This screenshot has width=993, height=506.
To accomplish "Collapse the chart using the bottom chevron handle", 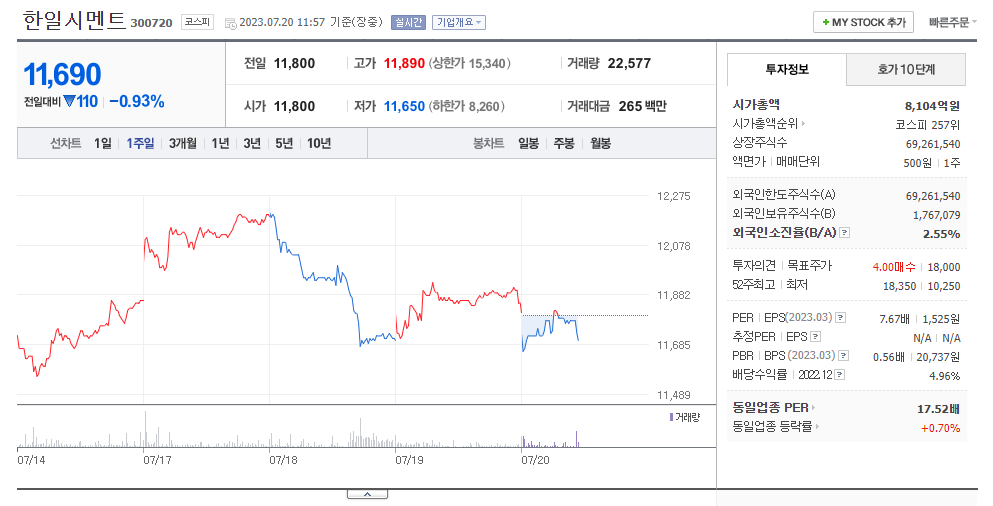I will click(x=367, y=494).
